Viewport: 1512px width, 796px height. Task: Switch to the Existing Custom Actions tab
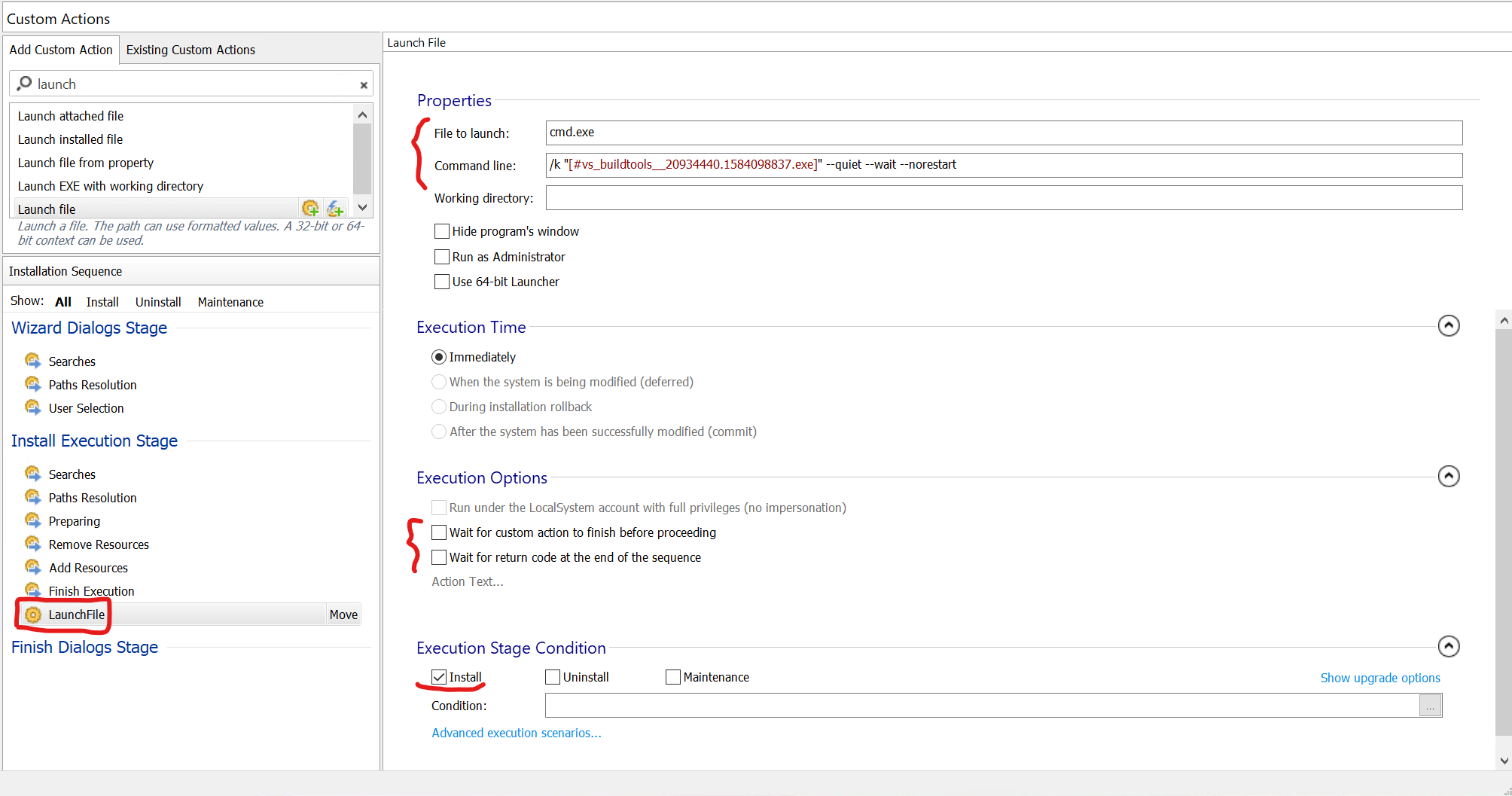coord(191,50)
